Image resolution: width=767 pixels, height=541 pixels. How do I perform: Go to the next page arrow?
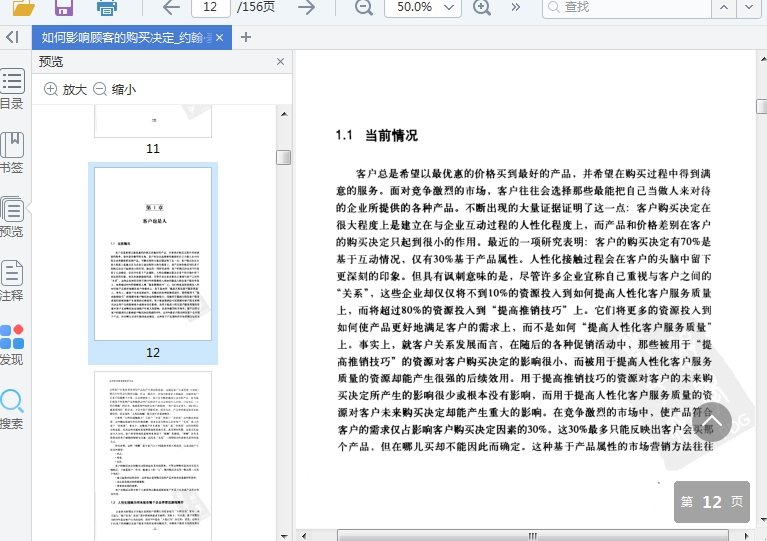307,7
